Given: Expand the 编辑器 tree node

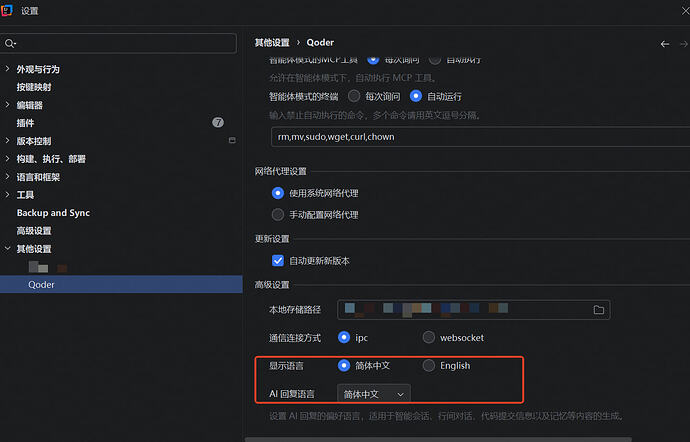Looking at the screenshot, I should (x=7, y=105).
